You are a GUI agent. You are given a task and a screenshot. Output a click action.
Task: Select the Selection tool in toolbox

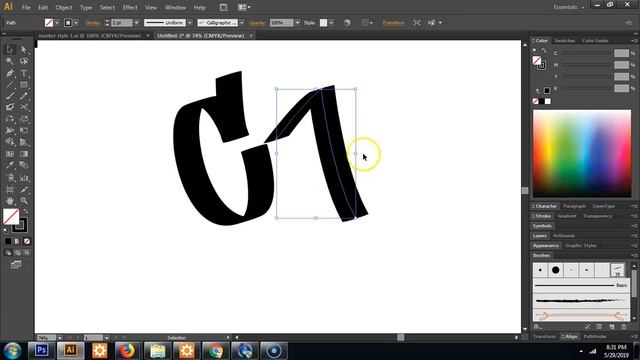(10, 50)
